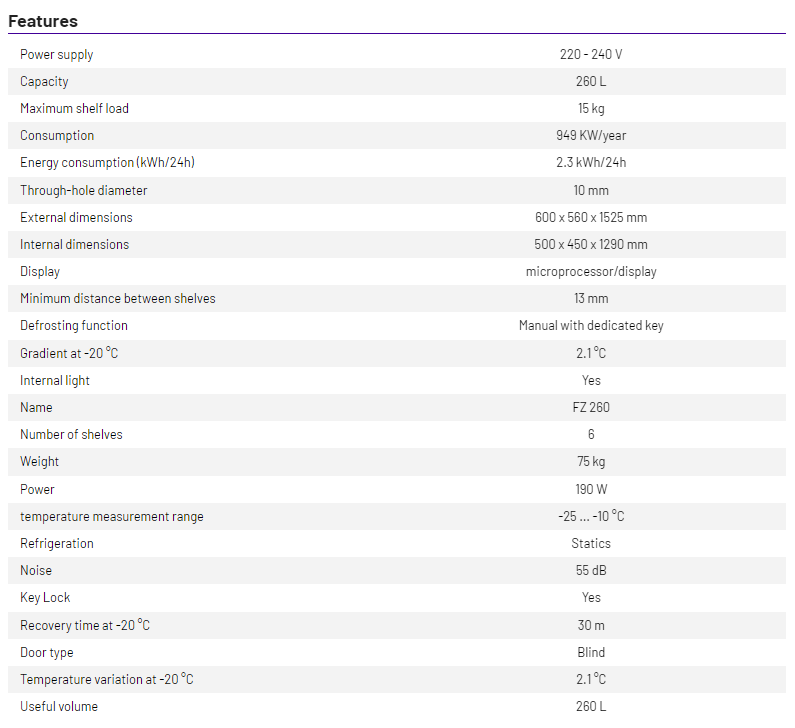
Task: Click the Through-hole diameter label
Action: click(x=83, y=190)
